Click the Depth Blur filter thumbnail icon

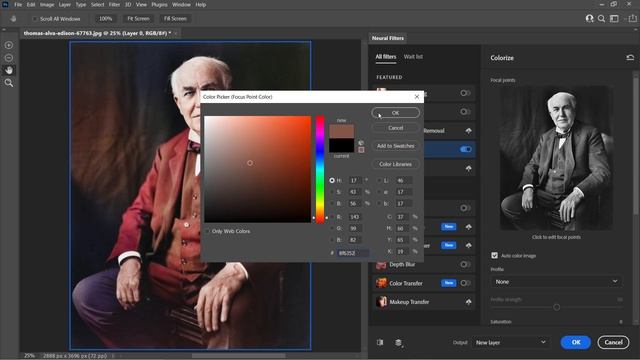click(381, 264)
